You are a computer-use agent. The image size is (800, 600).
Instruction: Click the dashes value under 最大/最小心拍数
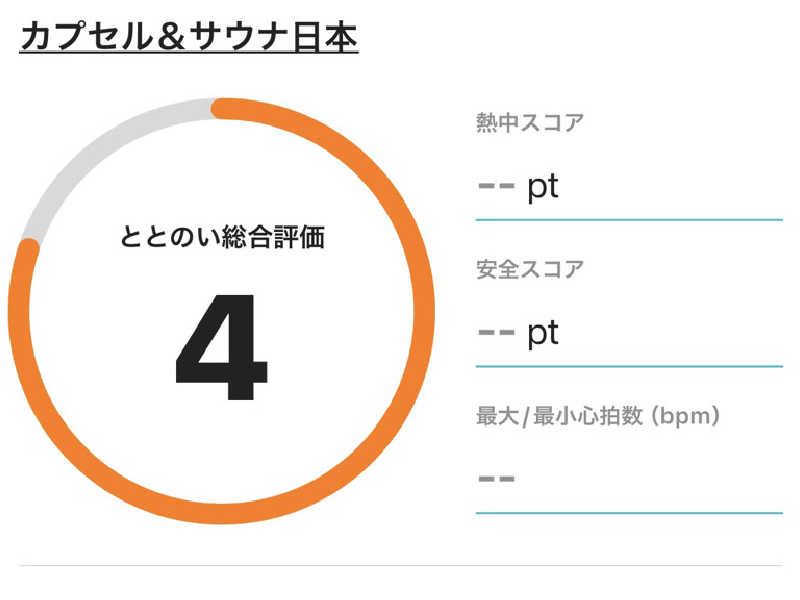(x=496, y=479)
